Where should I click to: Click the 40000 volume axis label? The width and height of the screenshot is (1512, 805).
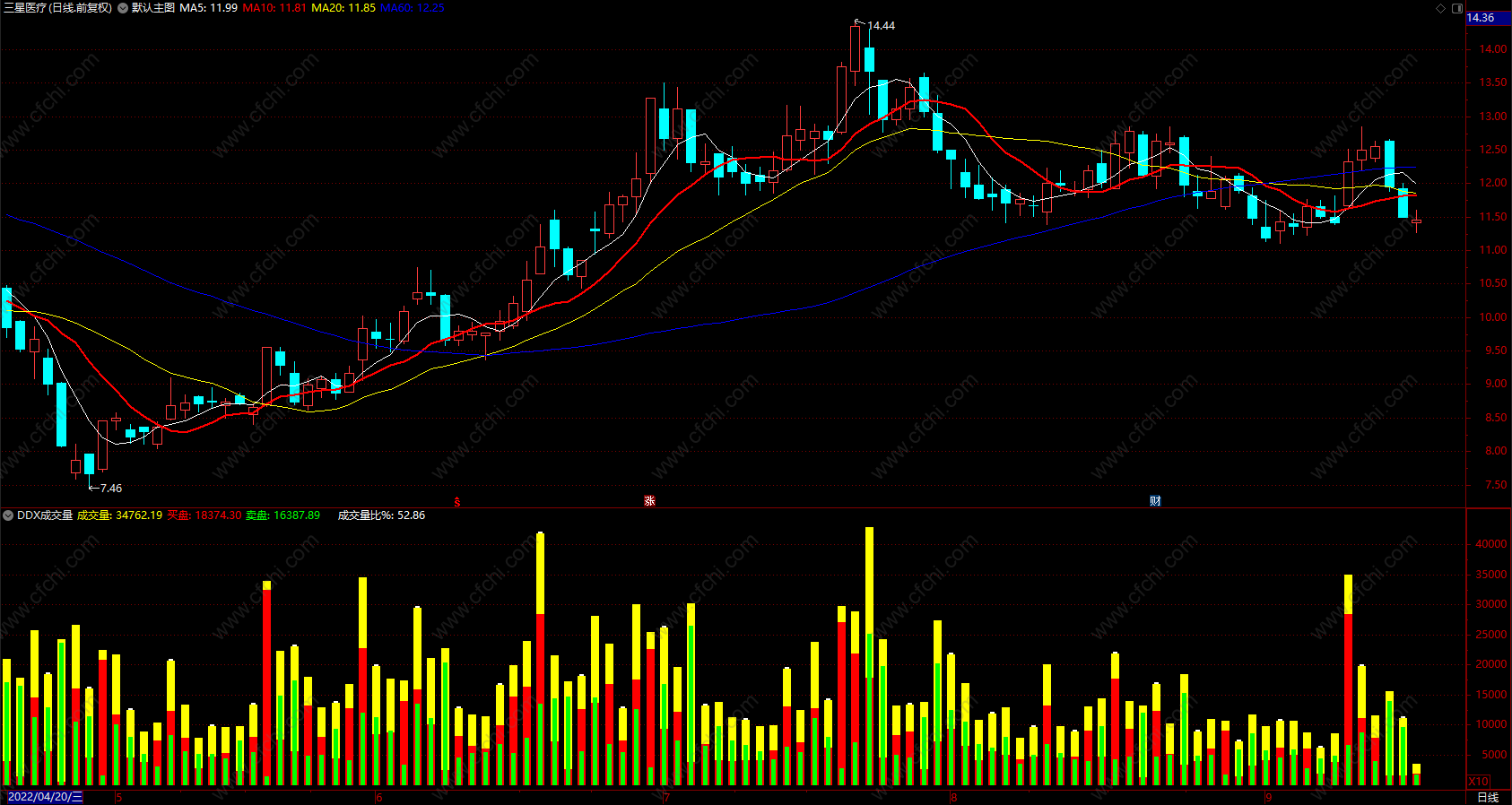point(1491,544)
